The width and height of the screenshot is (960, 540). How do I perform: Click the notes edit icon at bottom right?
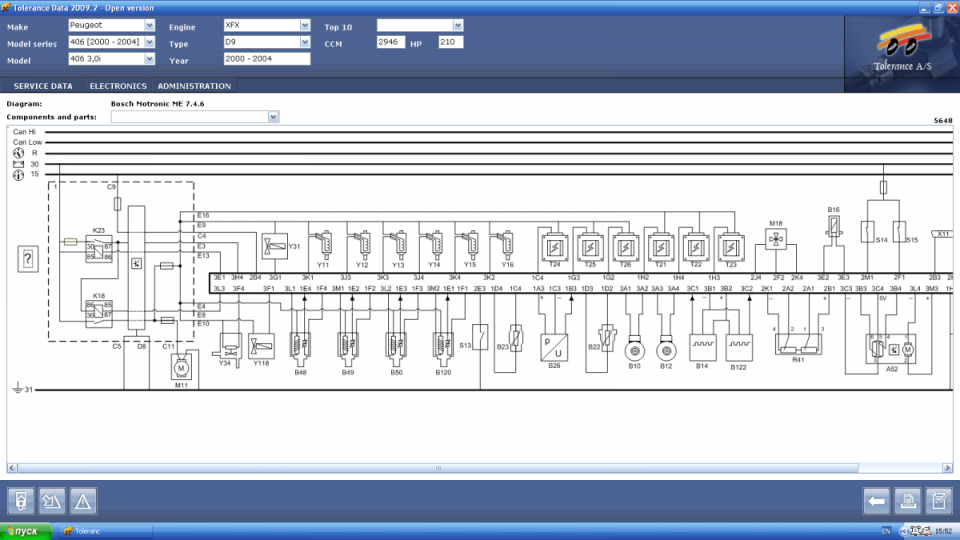tap(938, 500)
